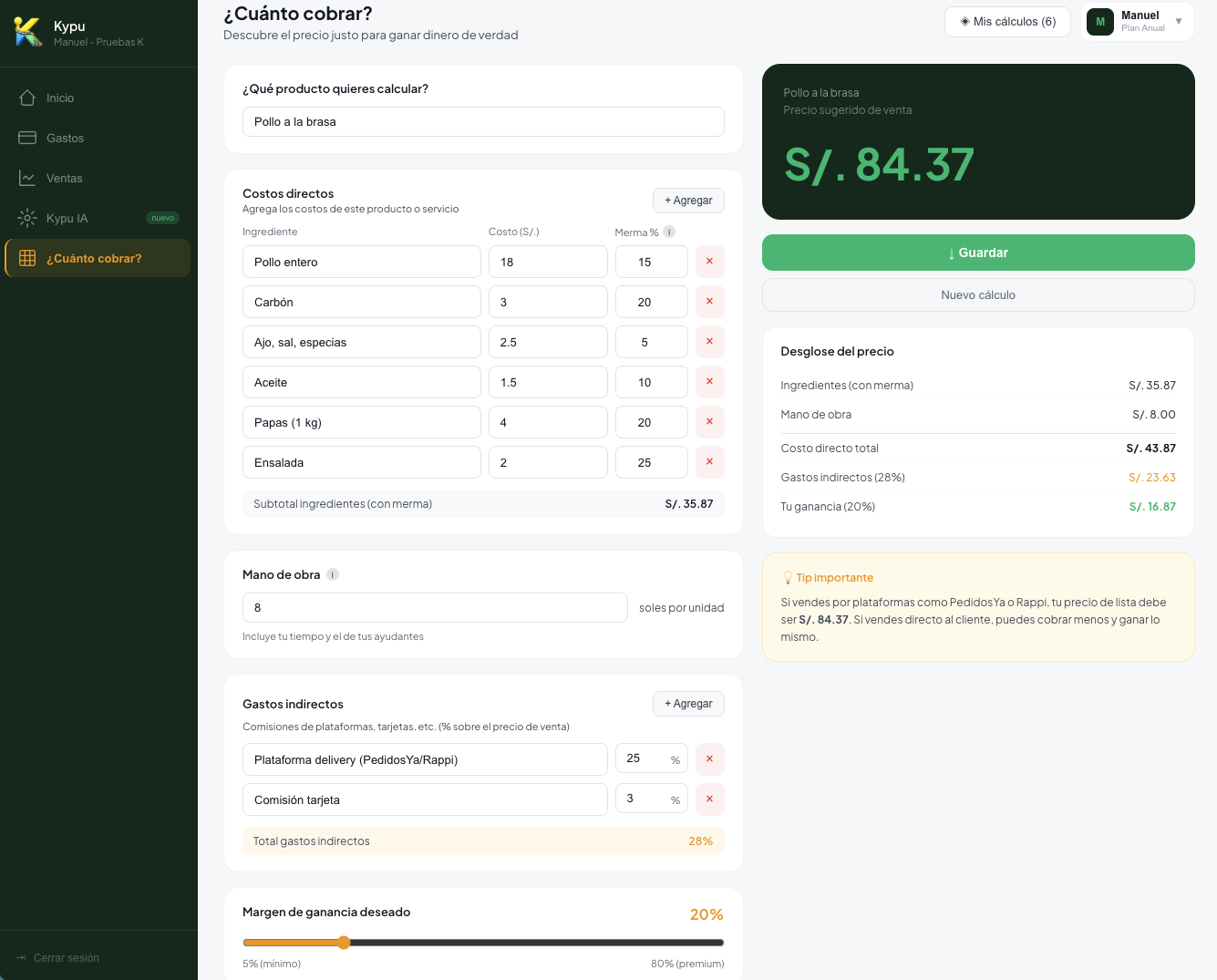Edit Aceite merma field 10
This screenshot has width=1217, height=980.
(x=651, y=382)
